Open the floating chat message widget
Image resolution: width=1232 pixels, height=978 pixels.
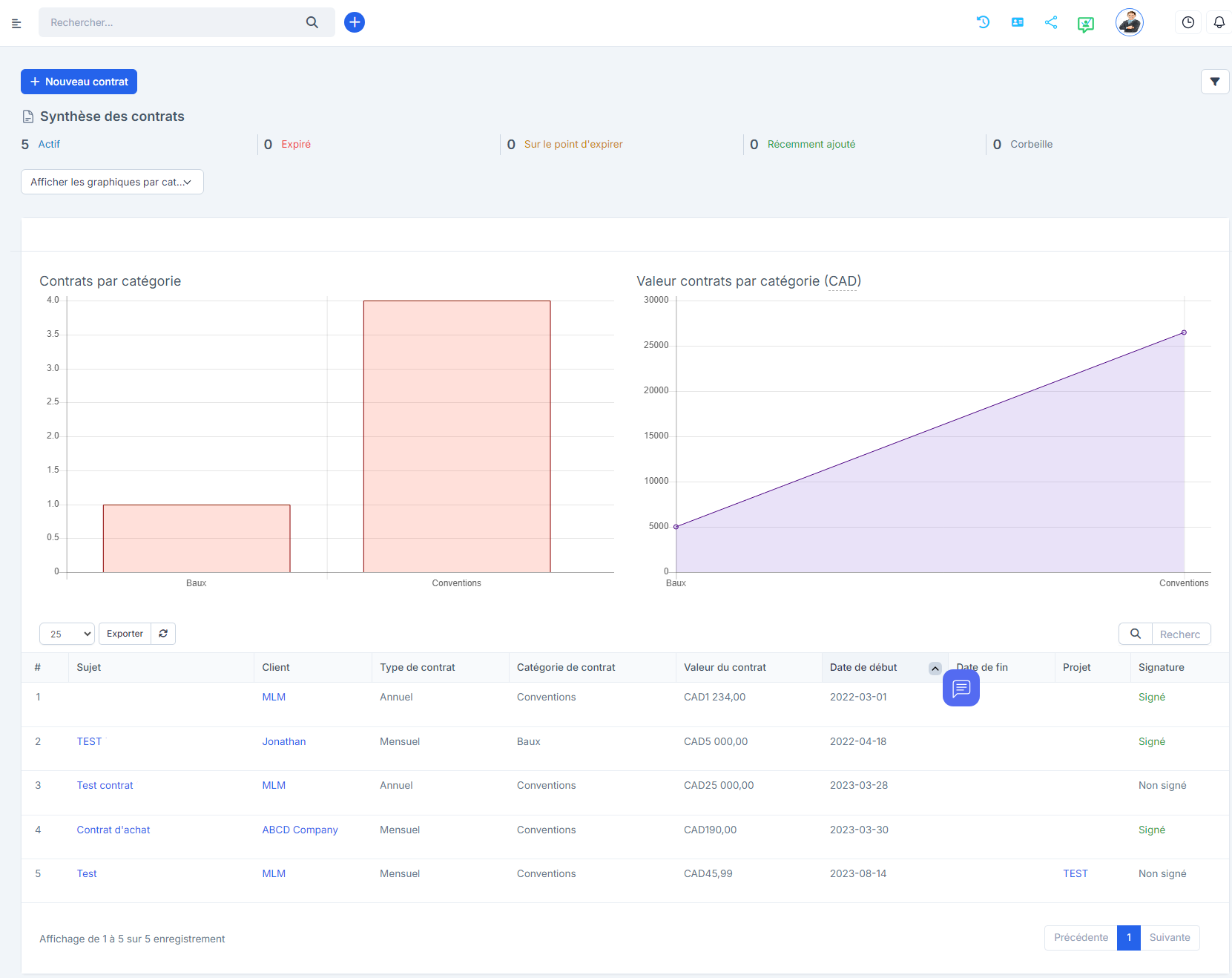point(961,688)
